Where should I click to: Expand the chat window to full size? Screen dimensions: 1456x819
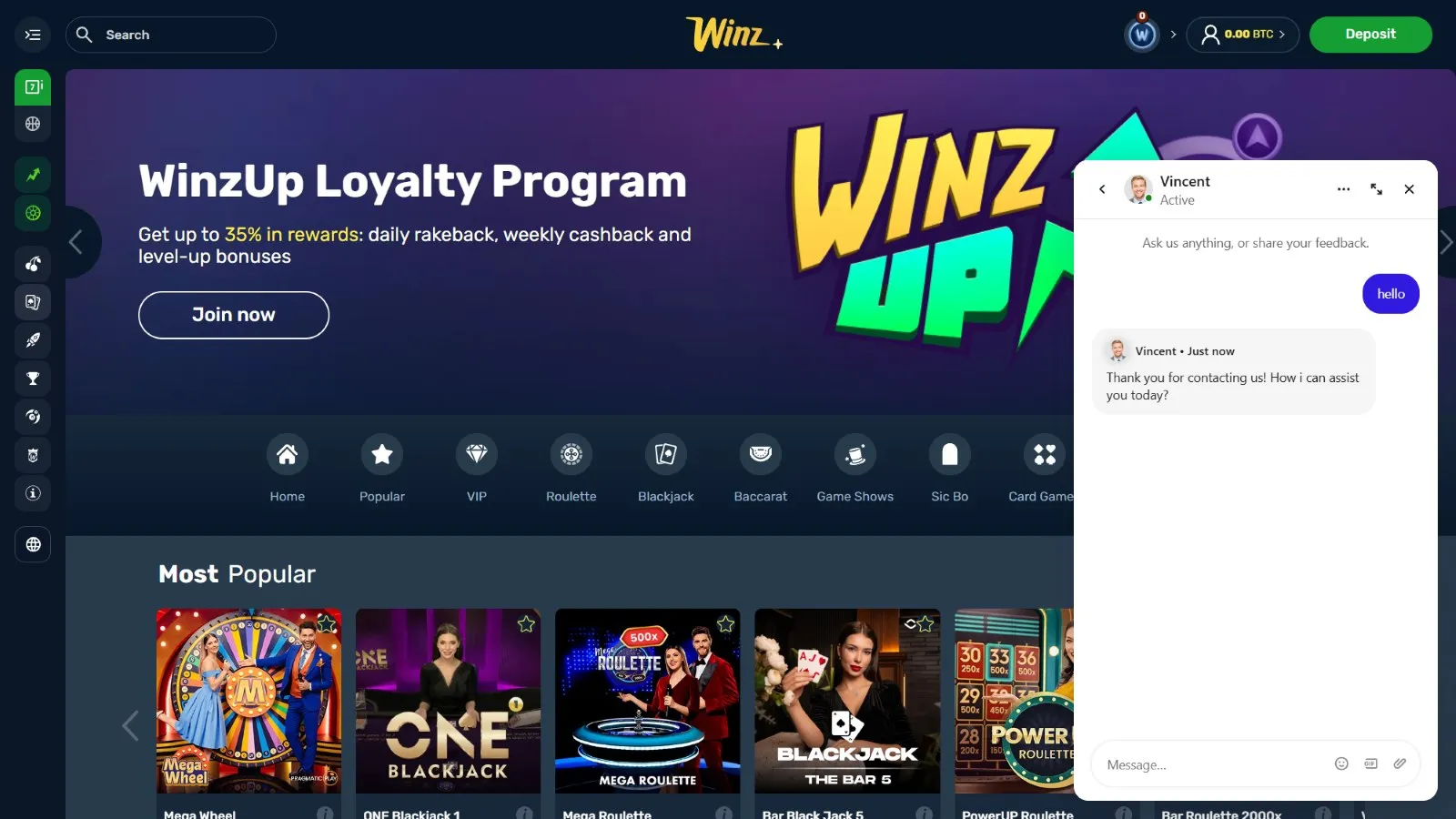[1376, 189]
